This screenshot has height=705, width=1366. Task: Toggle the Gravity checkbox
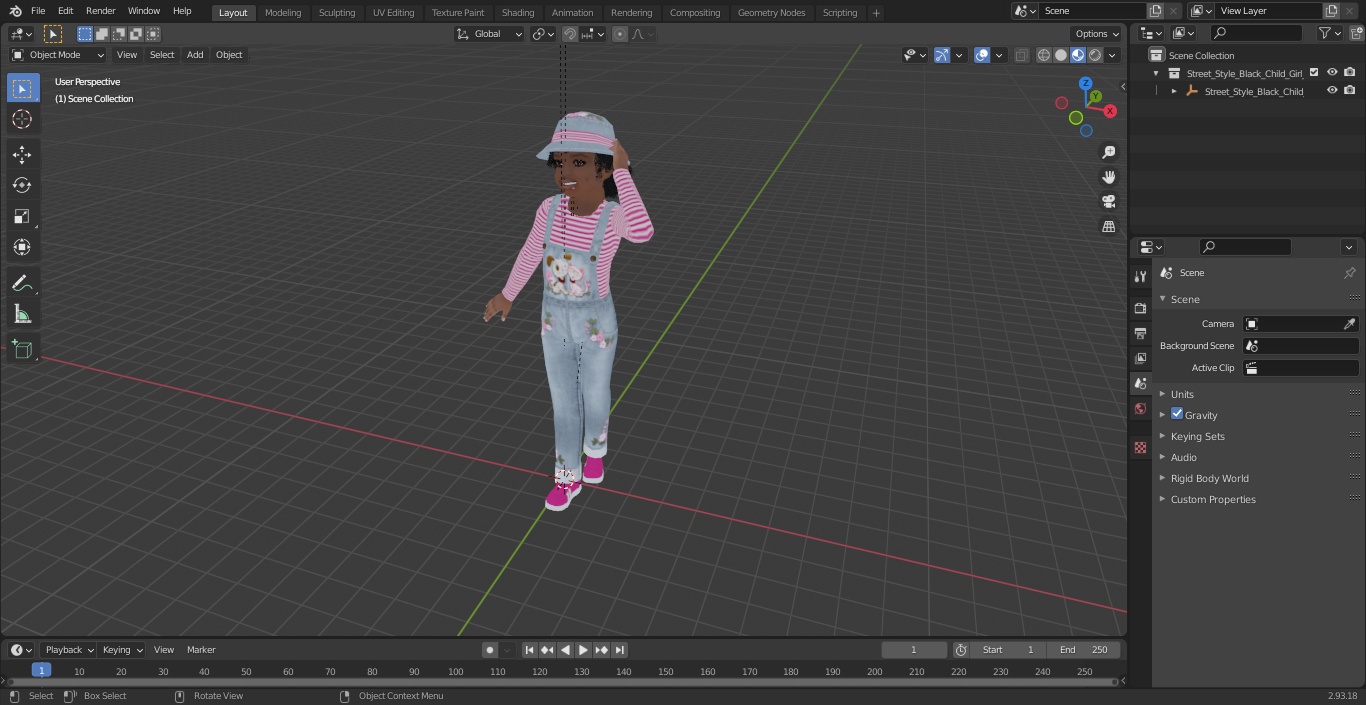[1177, 414]
